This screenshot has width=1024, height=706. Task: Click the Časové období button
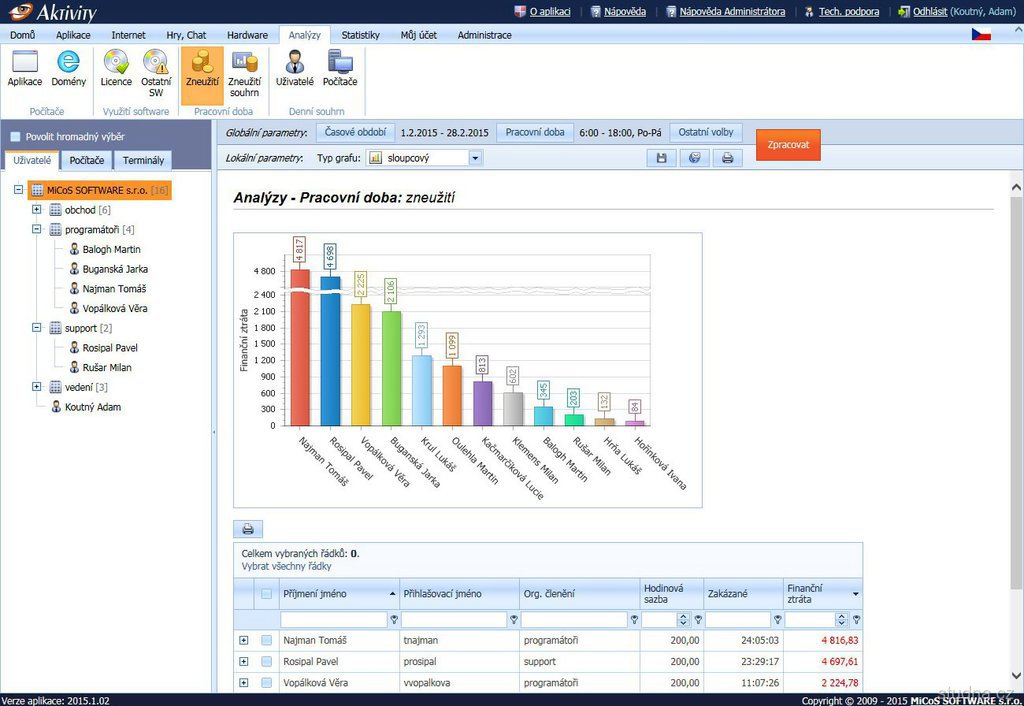355,133
